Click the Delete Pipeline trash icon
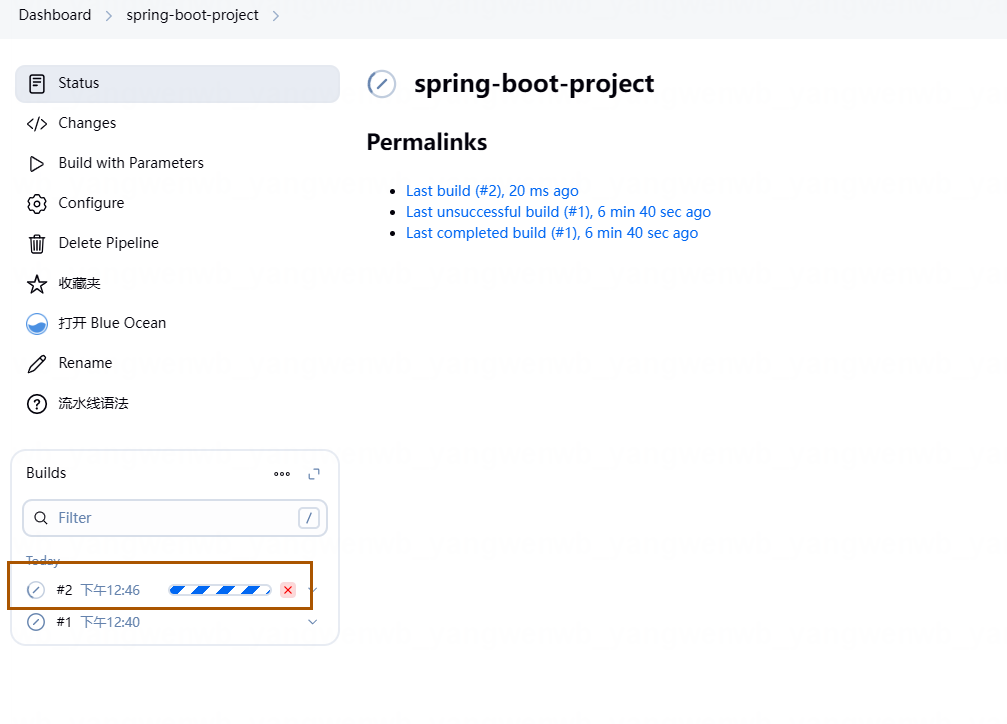Viewport: 1007px width, 724px height. click(37, 244)
